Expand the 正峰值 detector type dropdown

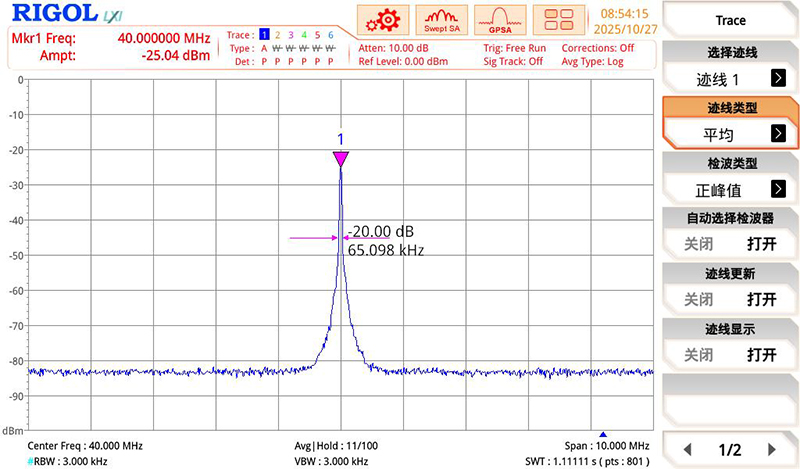click(x=730, y=189)
